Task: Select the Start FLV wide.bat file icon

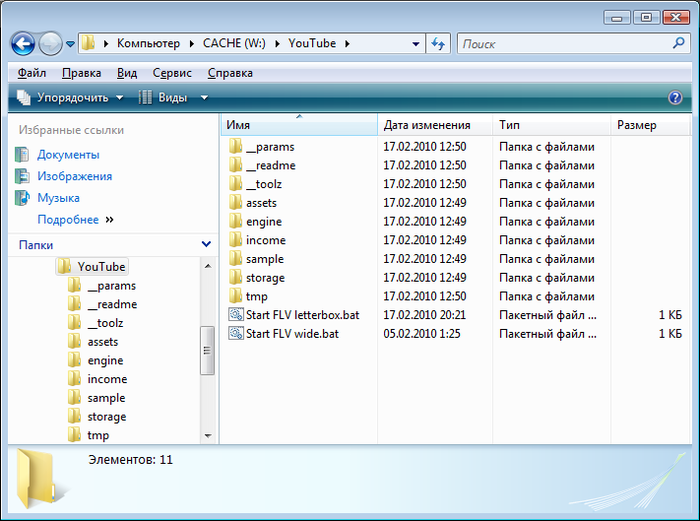Action: pyautogui.click(x=236, y=333)
